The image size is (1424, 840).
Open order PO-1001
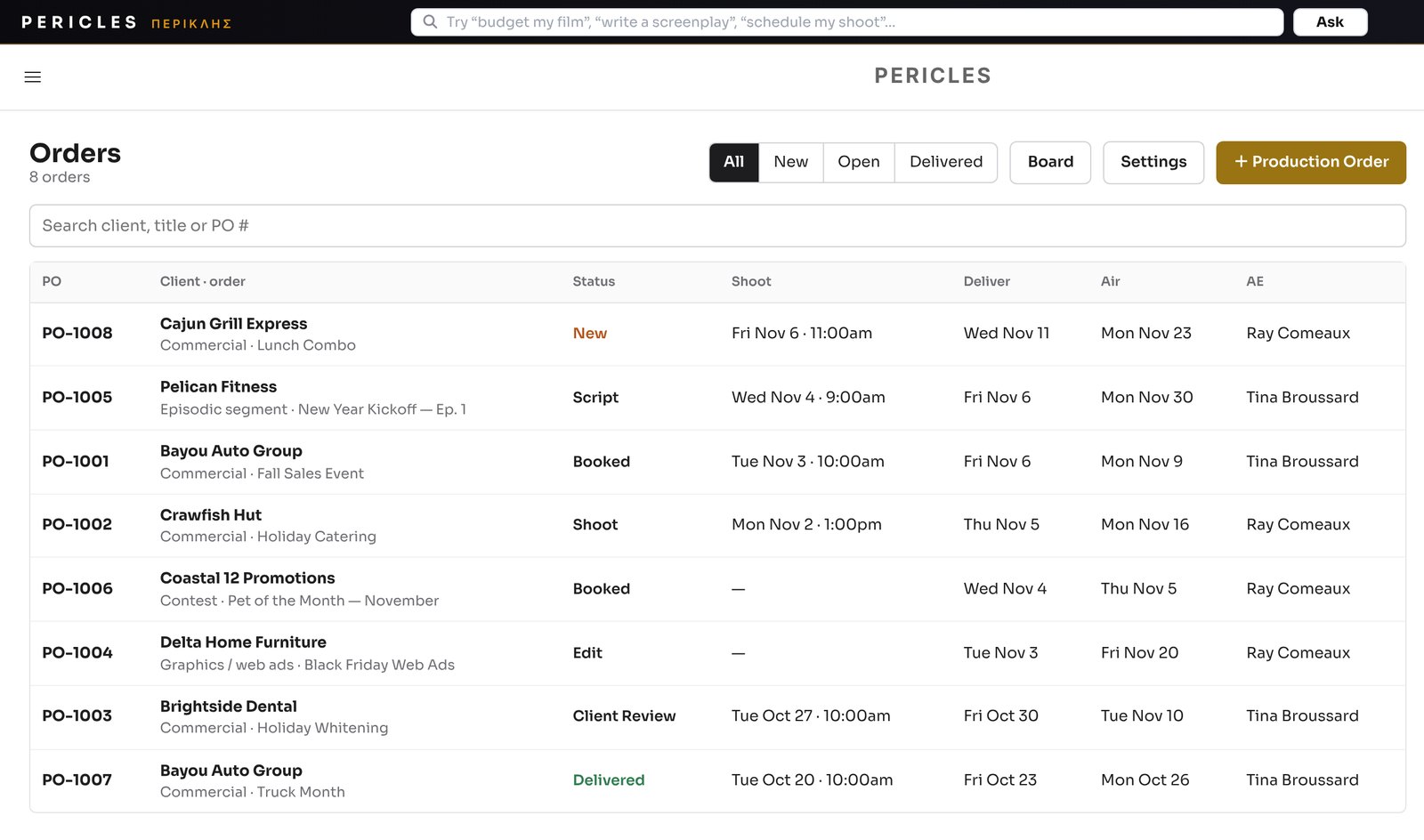point(76,462)
